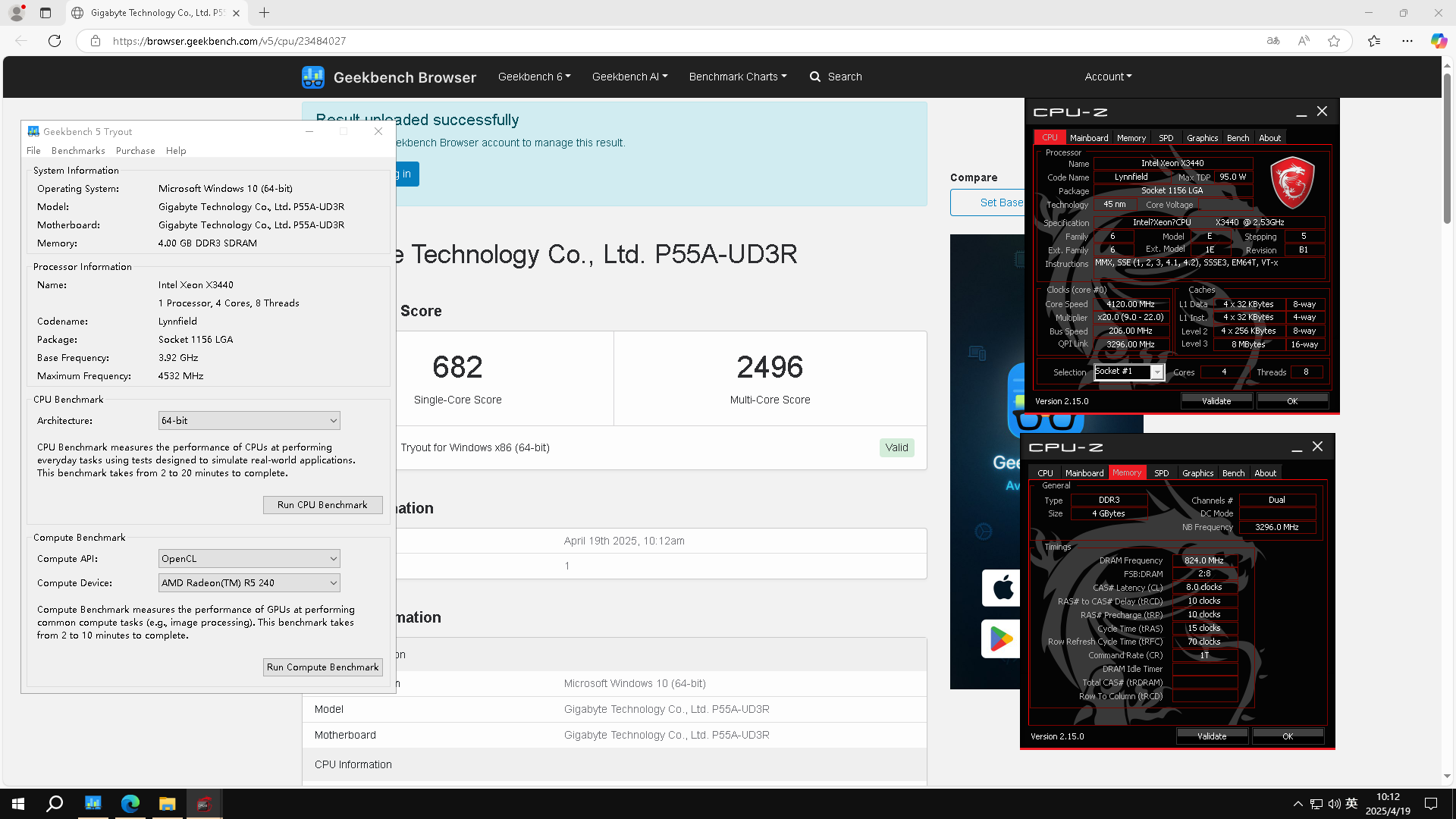The width and height of the screenshot is (1456, 819).
Task: Switch to Graphics tab in upper CPU-Z window
Action: click(x=1203, y=138)
